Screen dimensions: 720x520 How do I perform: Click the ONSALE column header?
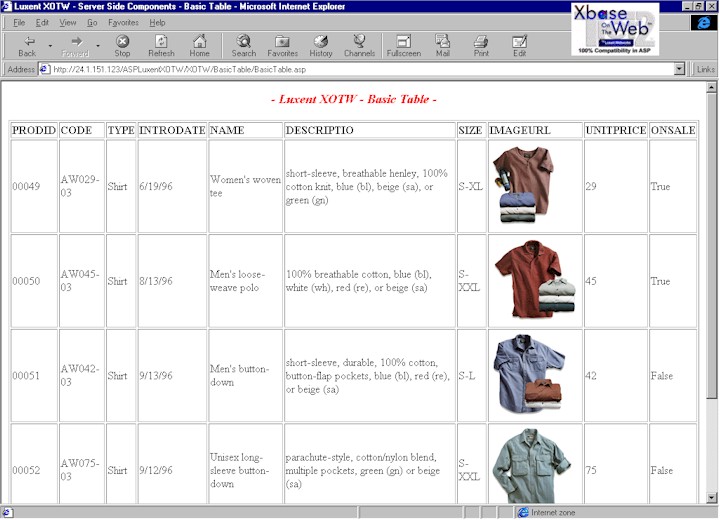[x=673, y=130]
